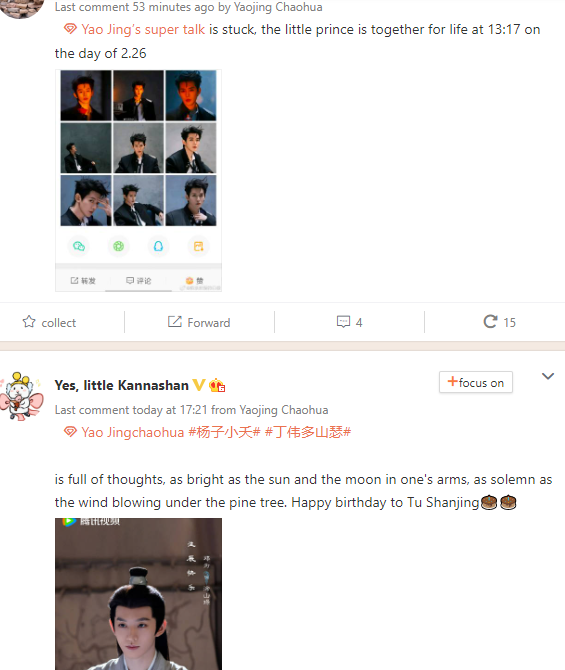The height and width of the screenshot is (670, 565).
Task: Open the cartoon mouse avatar of Kannashan
Action: click(x=21, y=397)
